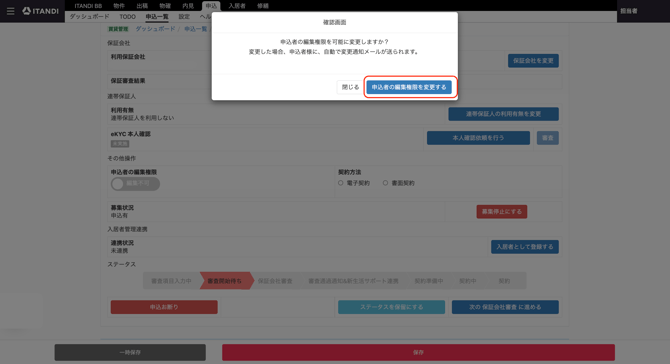The image size is (670, 364).
Task: Go to ダッシュボード sub-navigation item
Action: click(89, 17)
